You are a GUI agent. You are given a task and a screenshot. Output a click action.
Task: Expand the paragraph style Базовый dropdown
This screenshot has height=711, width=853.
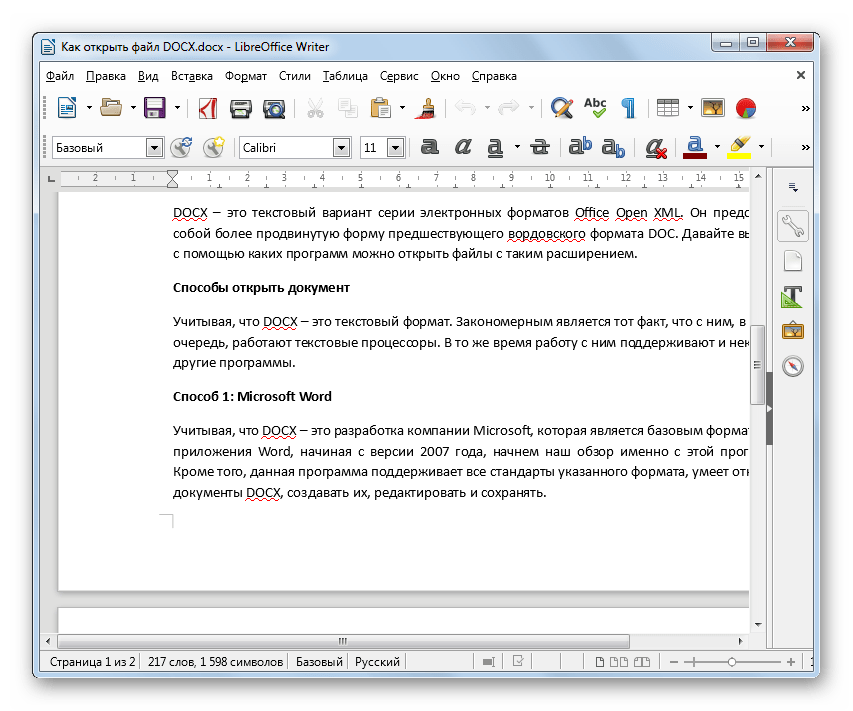click(154, 147)
